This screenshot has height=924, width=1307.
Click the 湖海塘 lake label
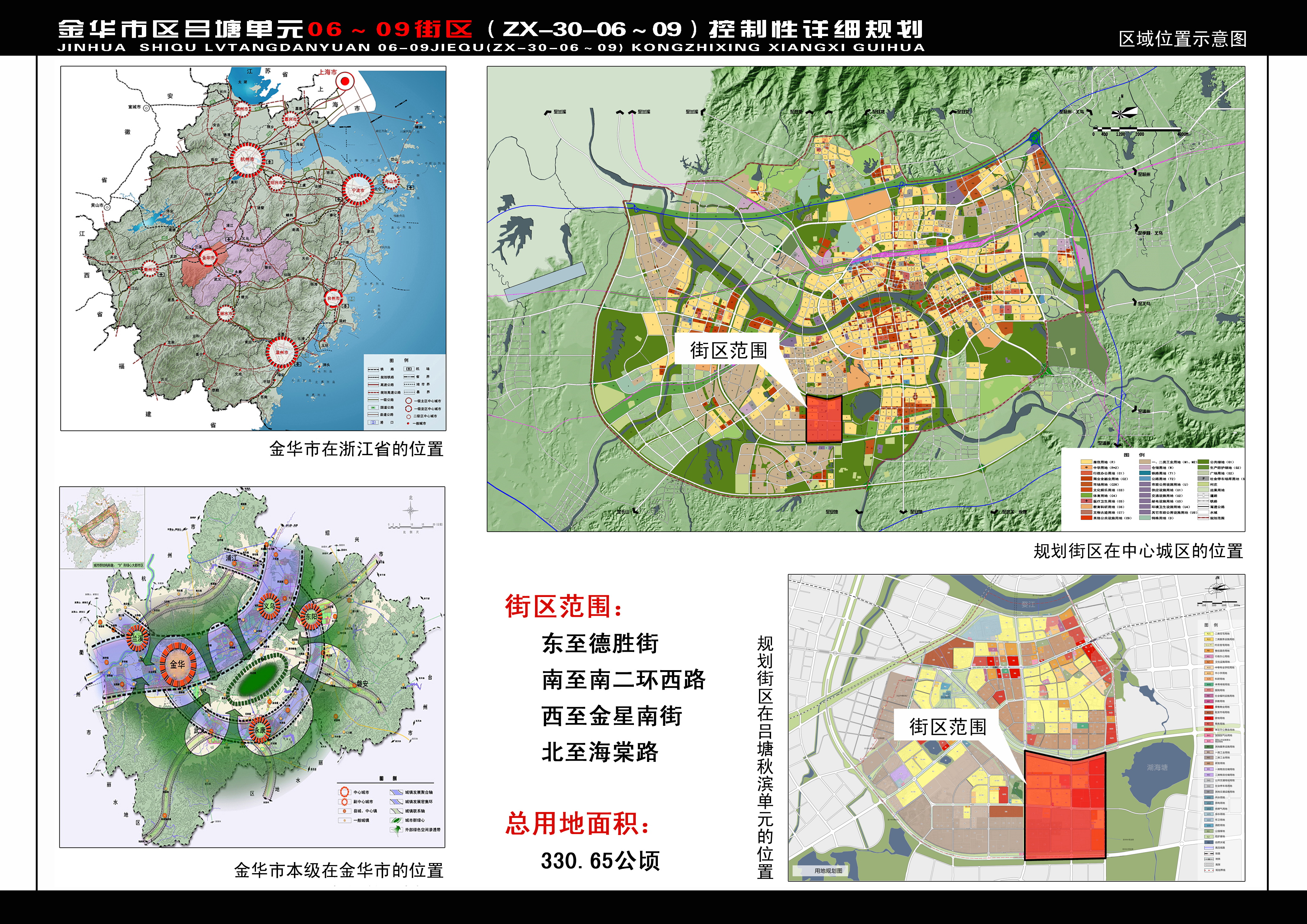coord(1157,768)
